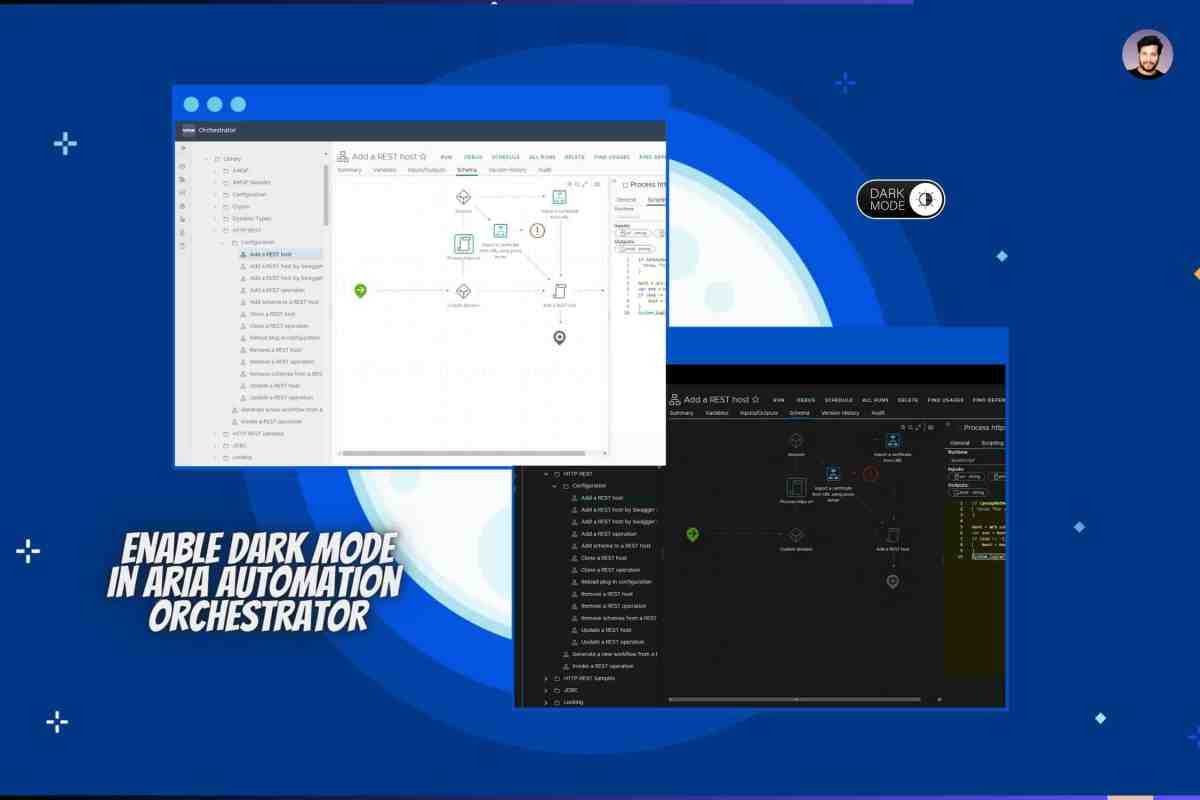
Task: Click DELETE in the dark window
Action: coord(908,400)
